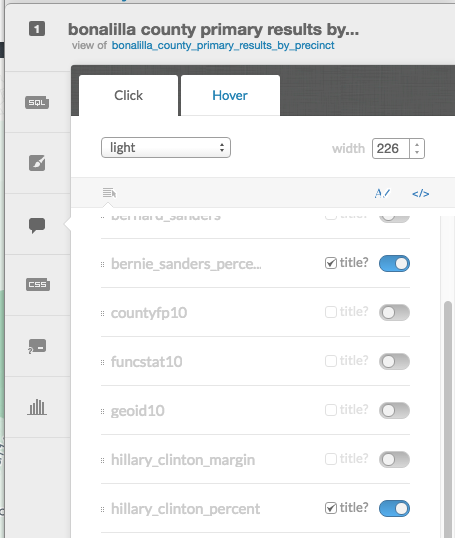This screenshot has width=455, height=538.
Task: Select the bernie_sanders_perce... field name
Action: (x=186, y=264)
